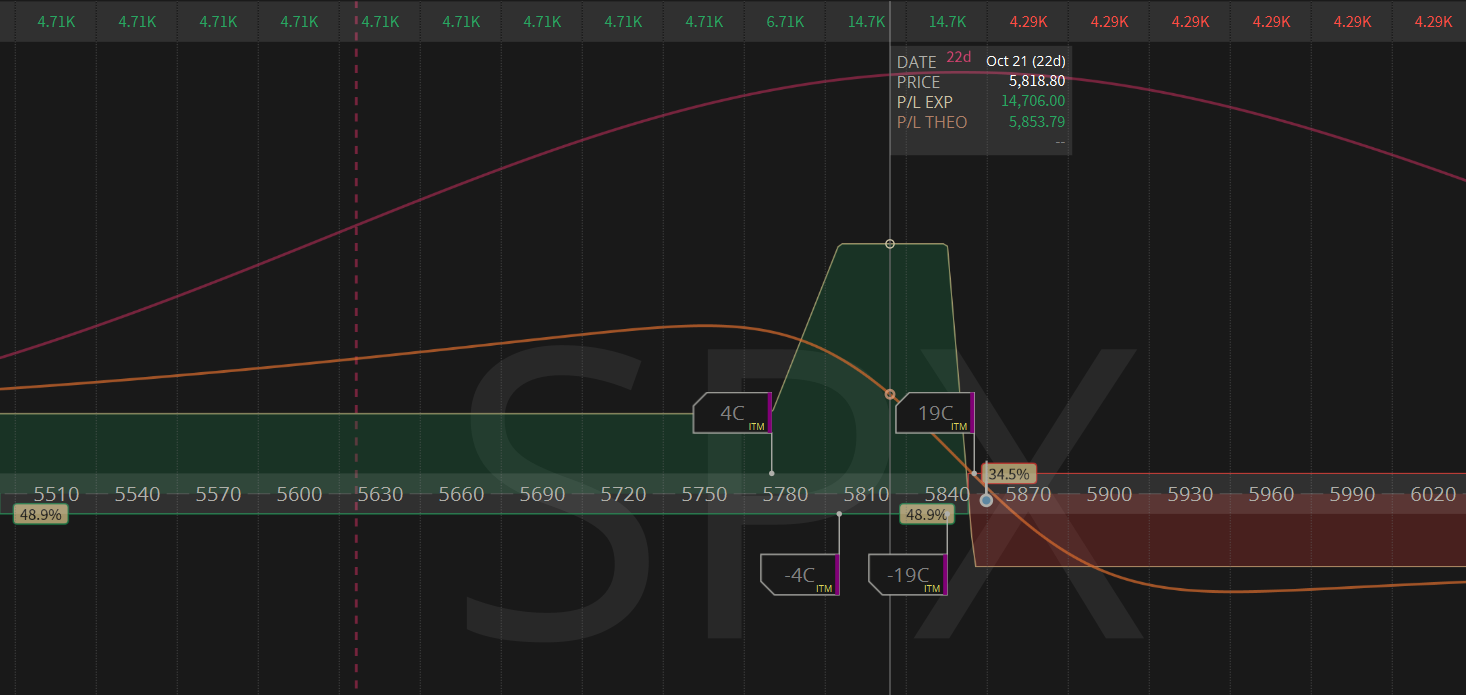The height and width of the screenshot is (695, 1466).
Task: Click the 48.9% badge beside the 5840 label
Action: [x=925, y=514]
